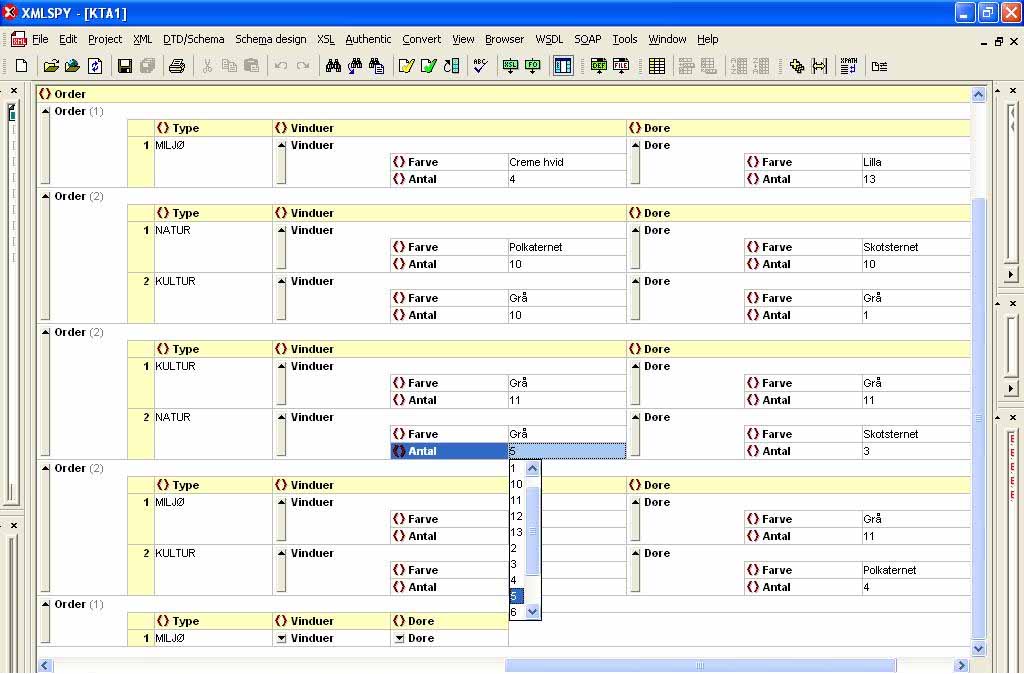This screenshot has height=674, width=1024.
Task: Click the Find binoculars icon
Action: [333, 66]
